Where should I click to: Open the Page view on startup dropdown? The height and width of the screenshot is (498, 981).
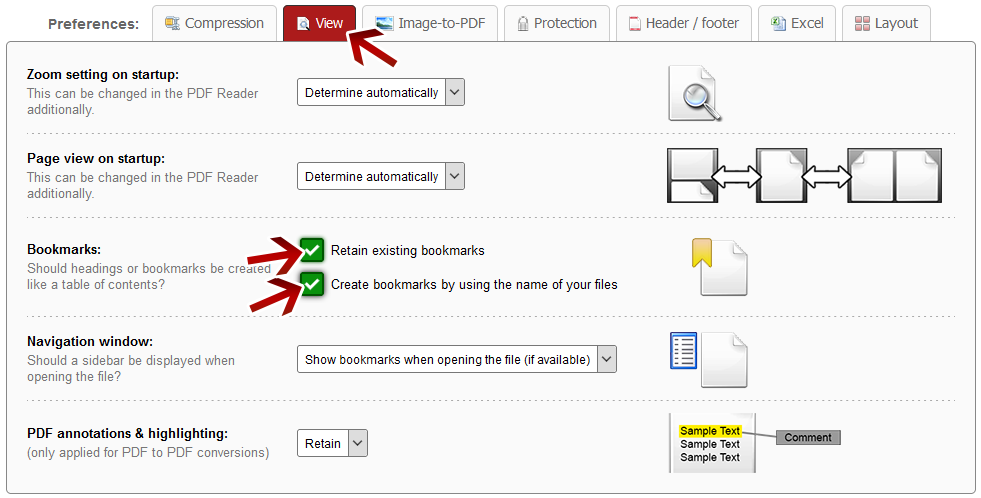(381, 177)
